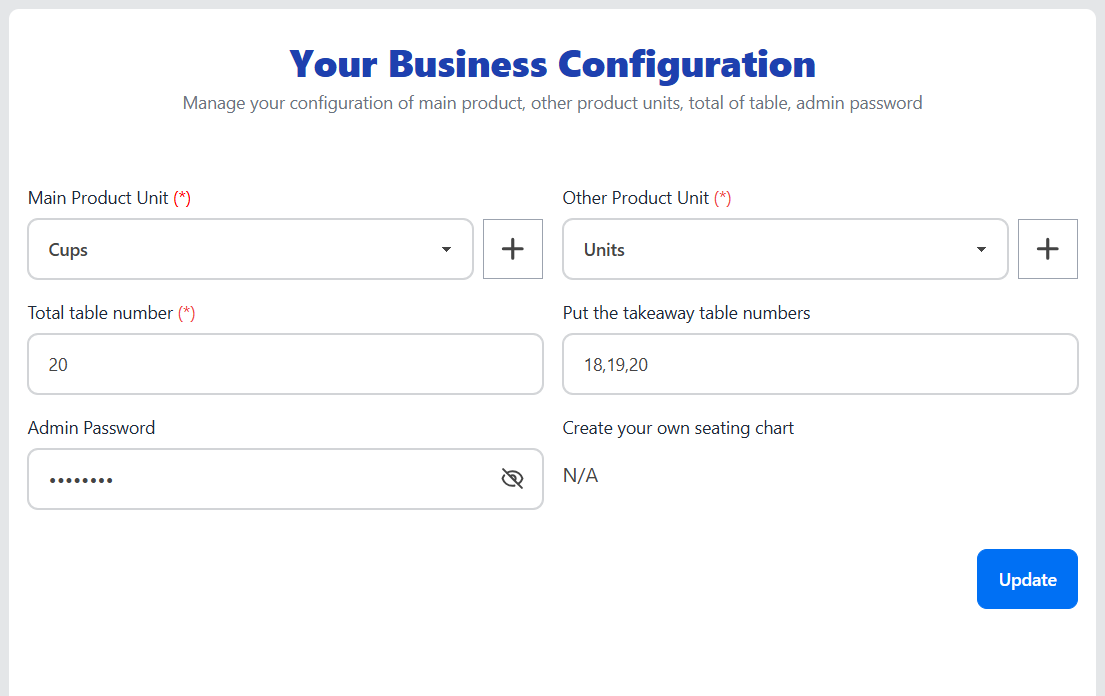The height and width of the screenshot is (696, 1105).
Task: Click the takeaway table numbers input
Action: pos(820,364)
